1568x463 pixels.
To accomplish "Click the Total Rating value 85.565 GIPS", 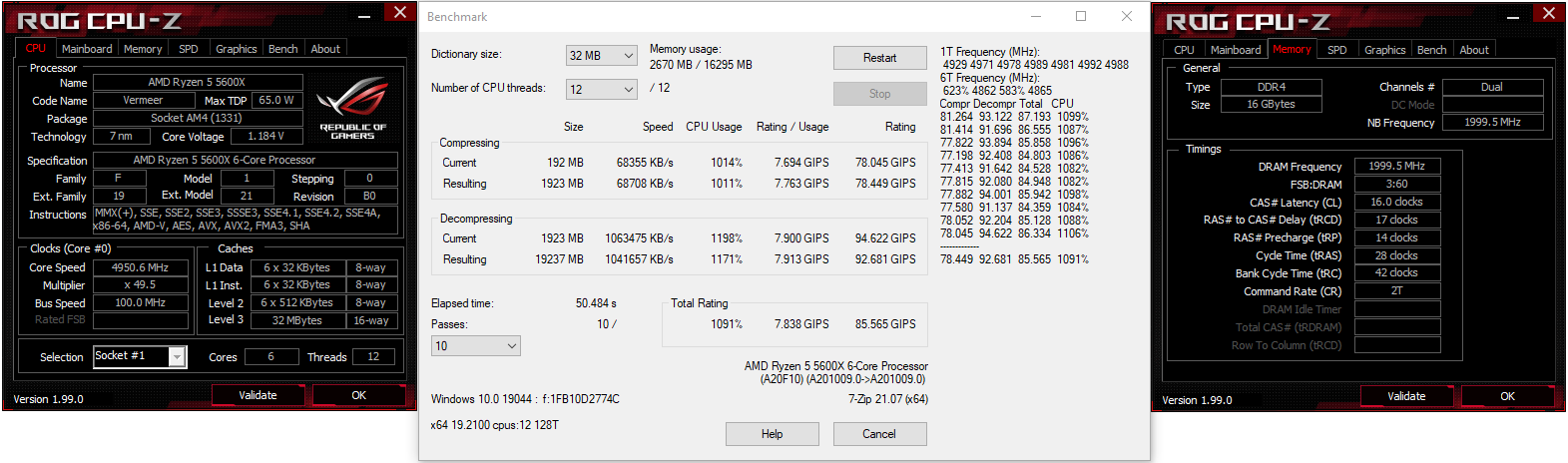I will (x=885, y=324).
